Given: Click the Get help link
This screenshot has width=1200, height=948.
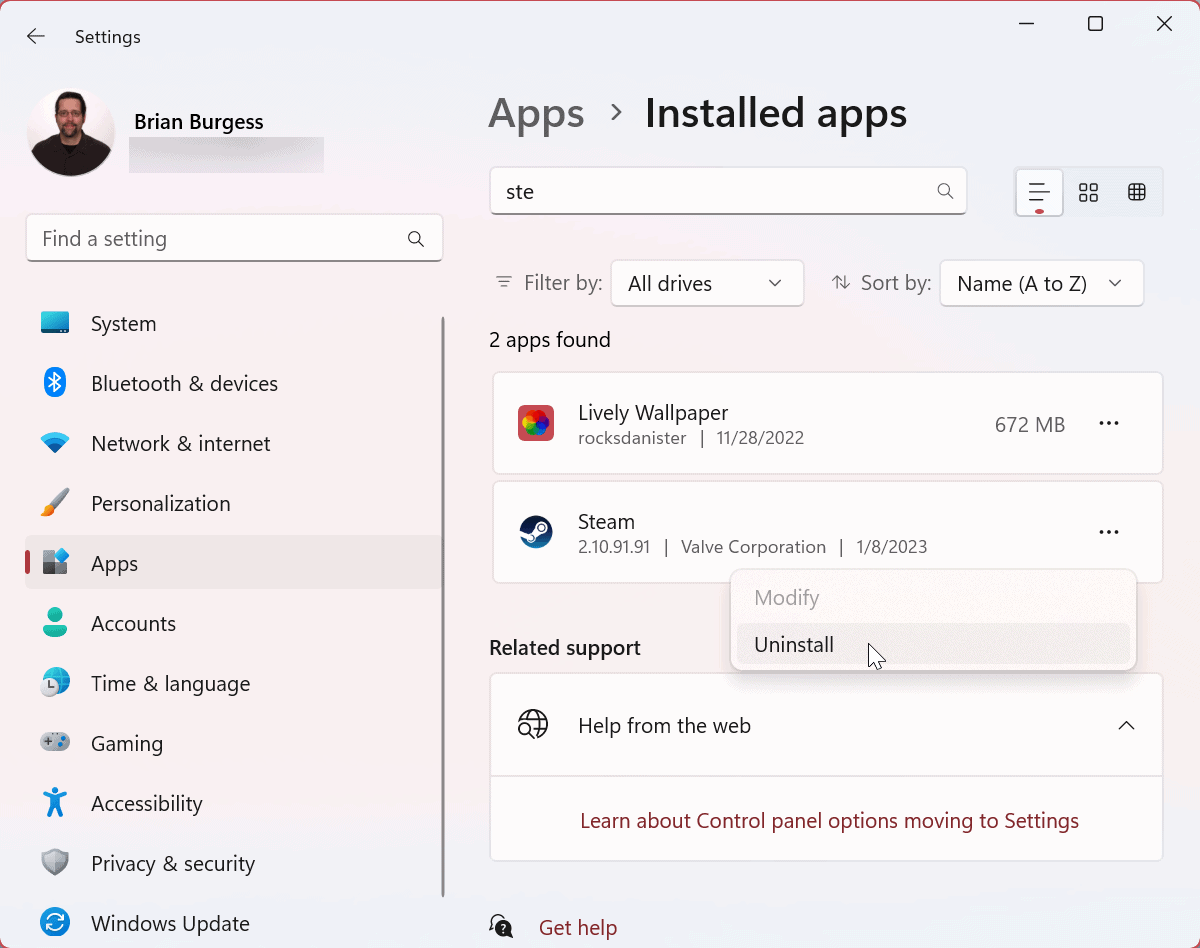Looking at the screenshot, I should point(578,927).
